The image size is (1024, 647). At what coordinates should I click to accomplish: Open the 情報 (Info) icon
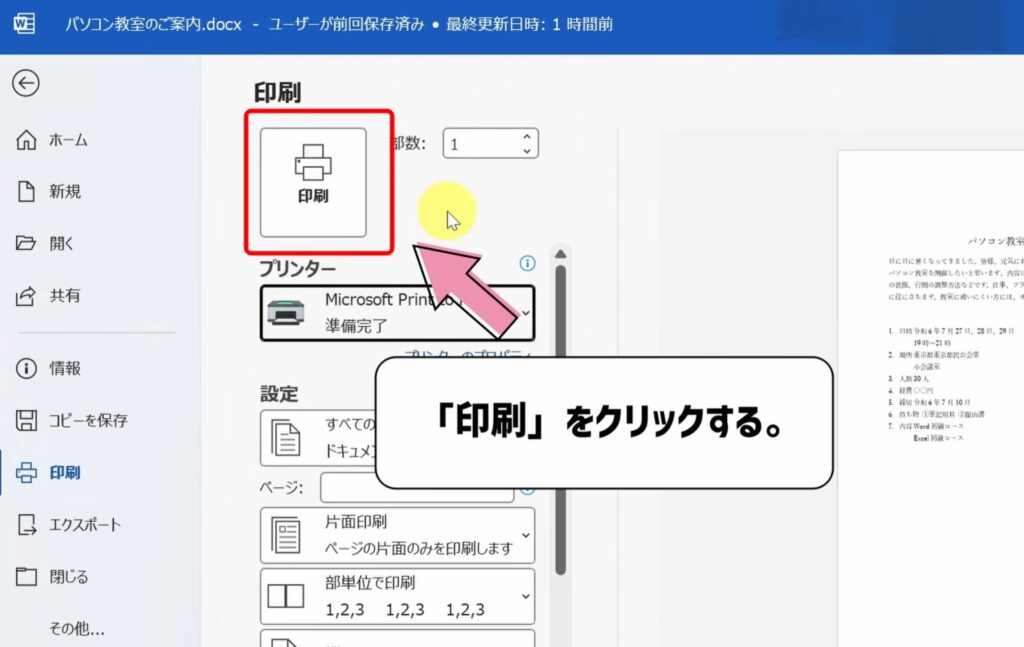click(x=39, y=368)
